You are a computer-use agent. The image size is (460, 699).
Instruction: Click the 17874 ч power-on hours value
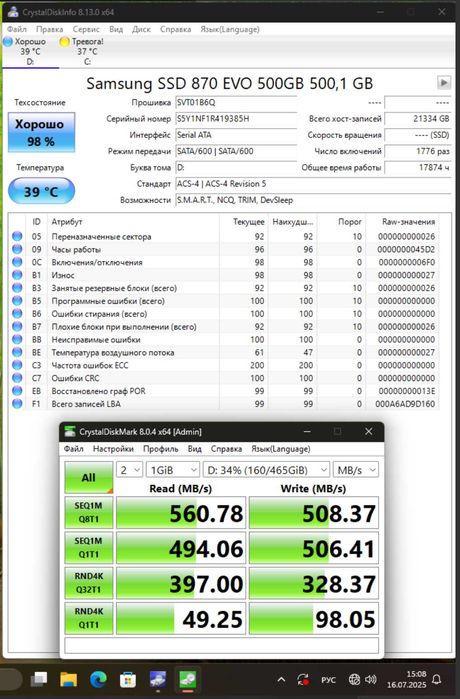pos(418,168)
